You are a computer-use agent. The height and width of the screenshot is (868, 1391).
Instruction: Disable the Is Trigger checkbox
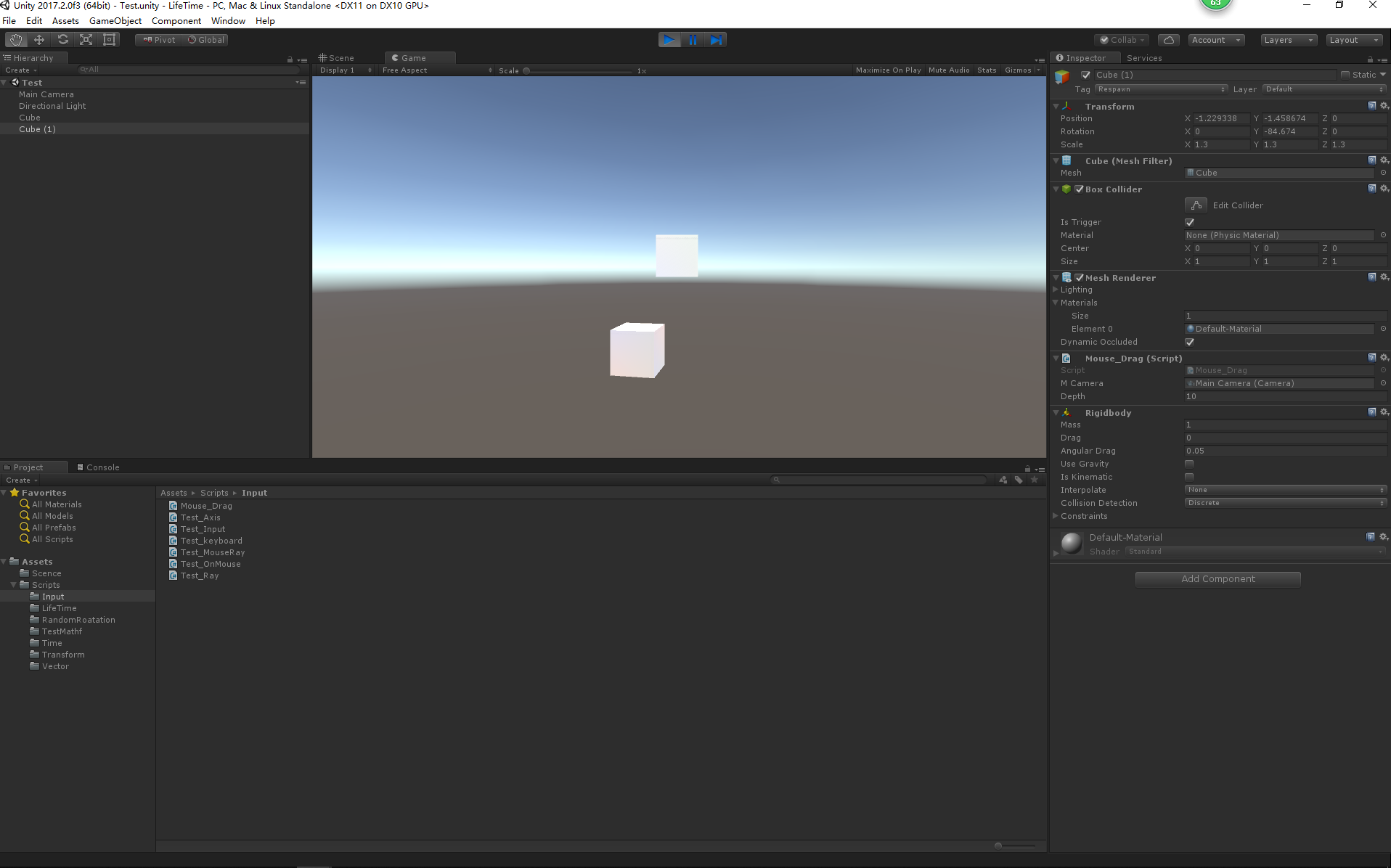[1189, 222]
